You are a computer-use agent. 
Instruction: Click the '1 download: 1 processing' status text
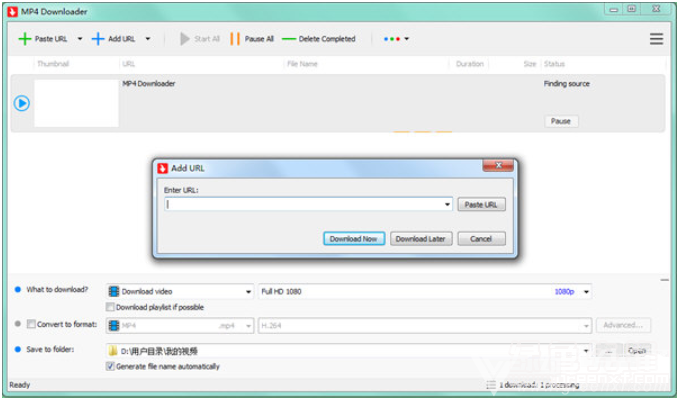tap(539, 384)
